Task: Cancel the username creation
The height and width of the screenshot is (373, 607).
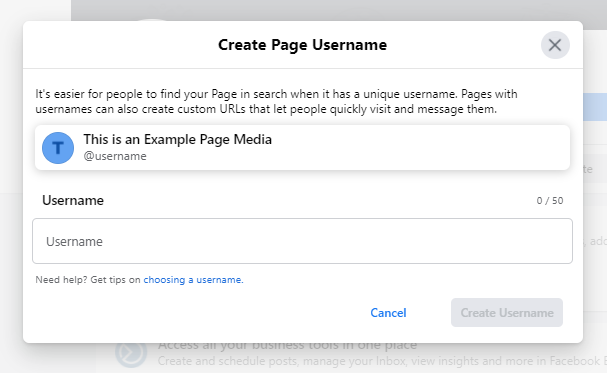Action: 388,313
